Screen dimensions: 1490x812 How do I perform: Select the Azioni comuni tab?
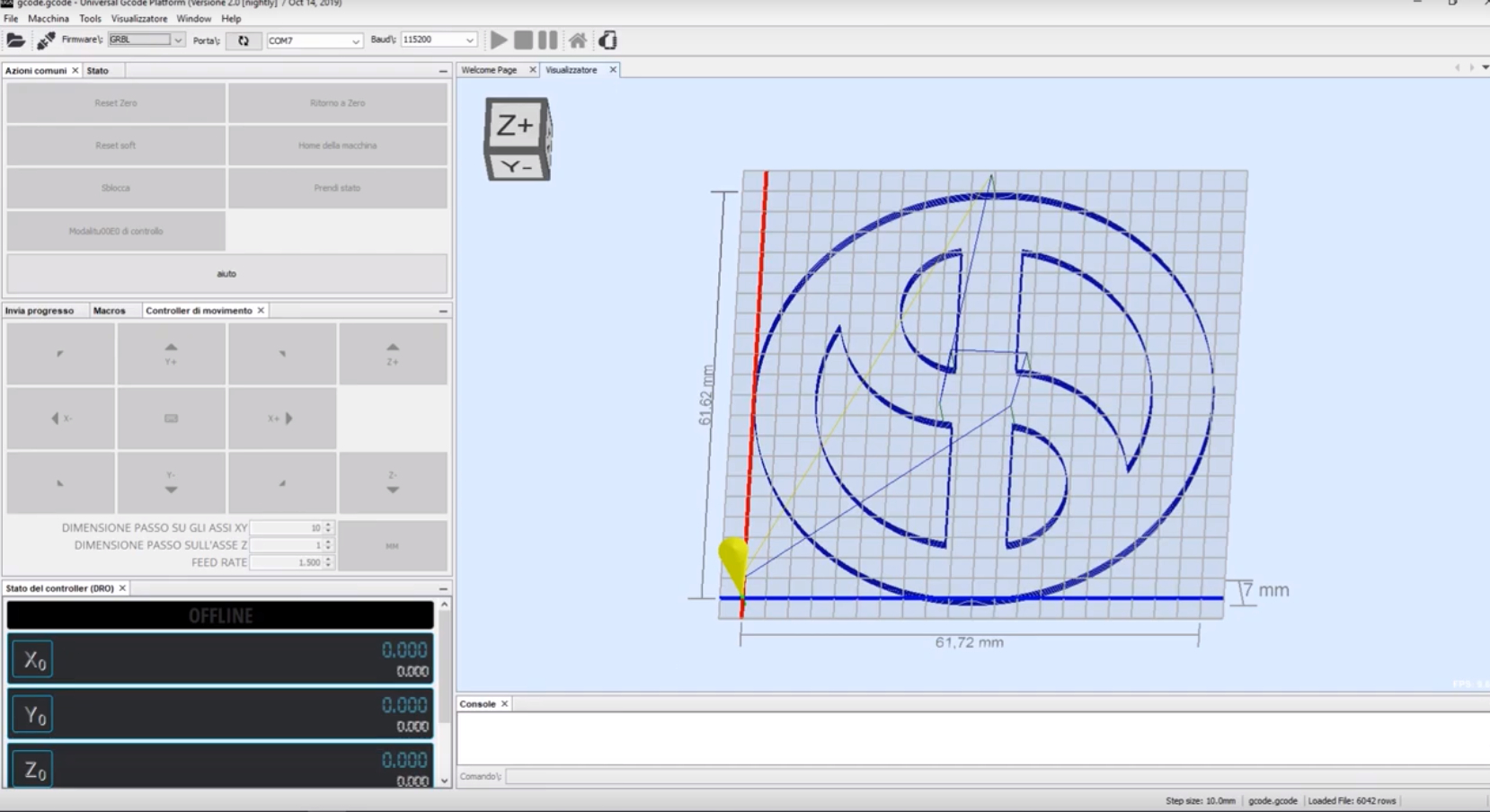36,70
